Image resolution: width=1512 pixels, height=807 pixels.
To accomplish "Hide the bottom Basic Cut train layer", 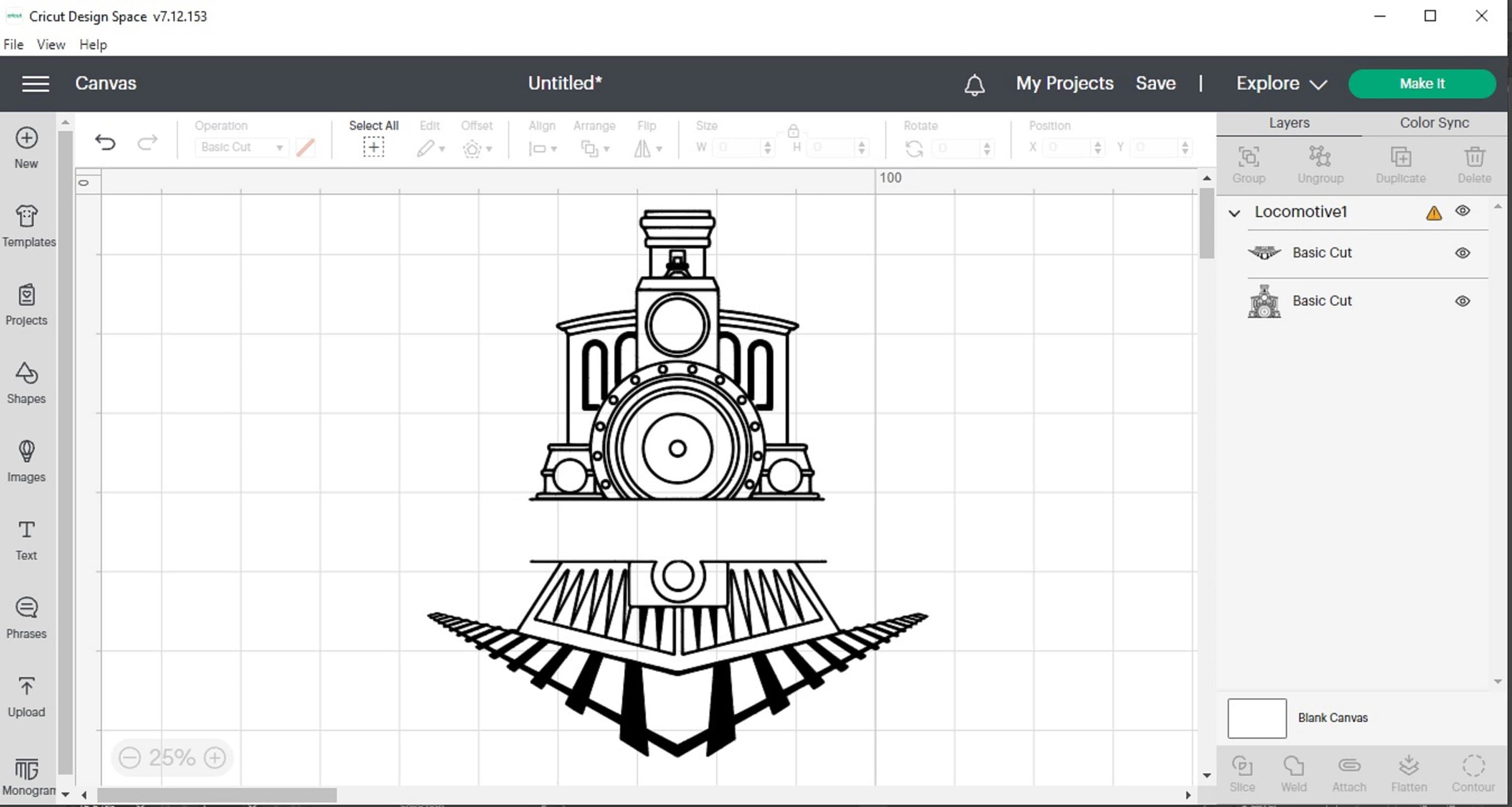I will [1463, 301].
